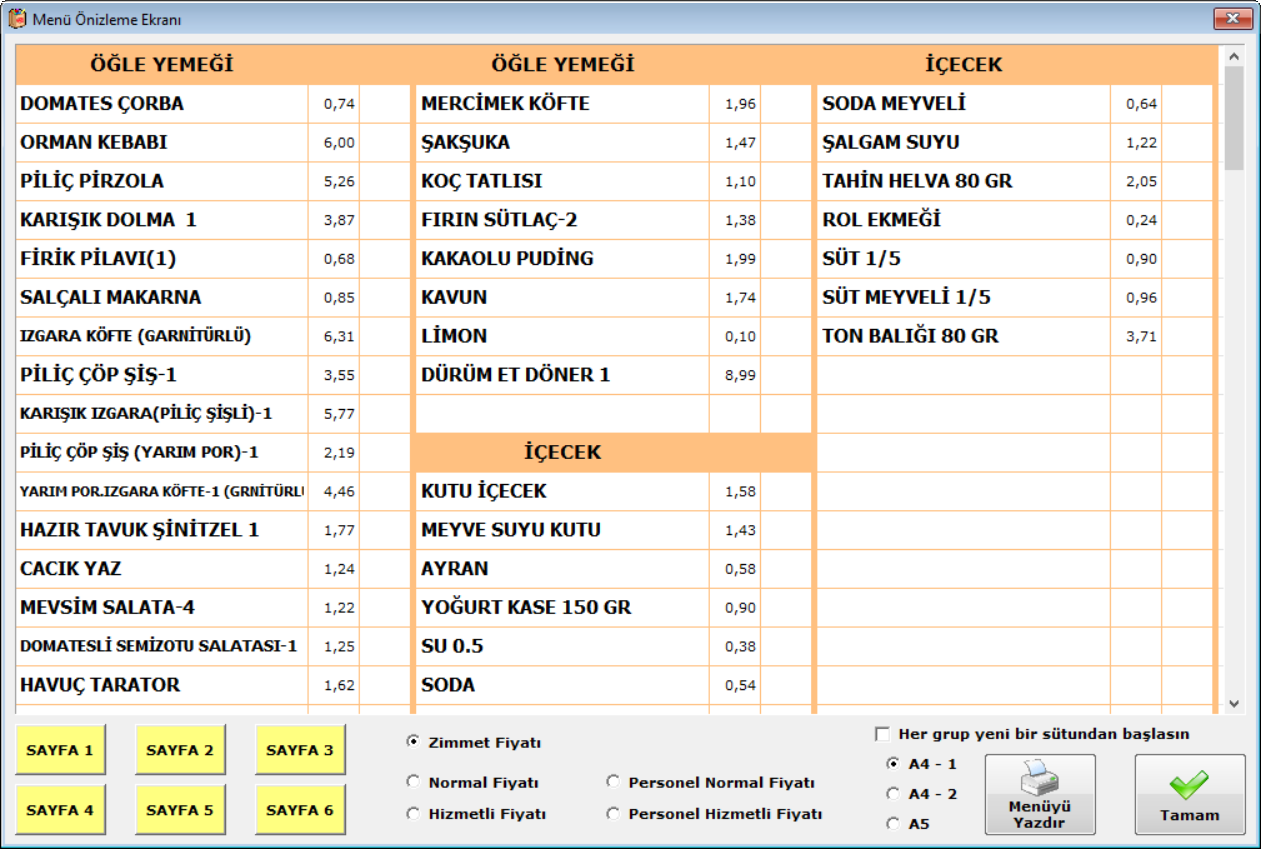Switch to A4 - 2 paper format
Screen dimensions: 1261x849
tap(893, 793)
